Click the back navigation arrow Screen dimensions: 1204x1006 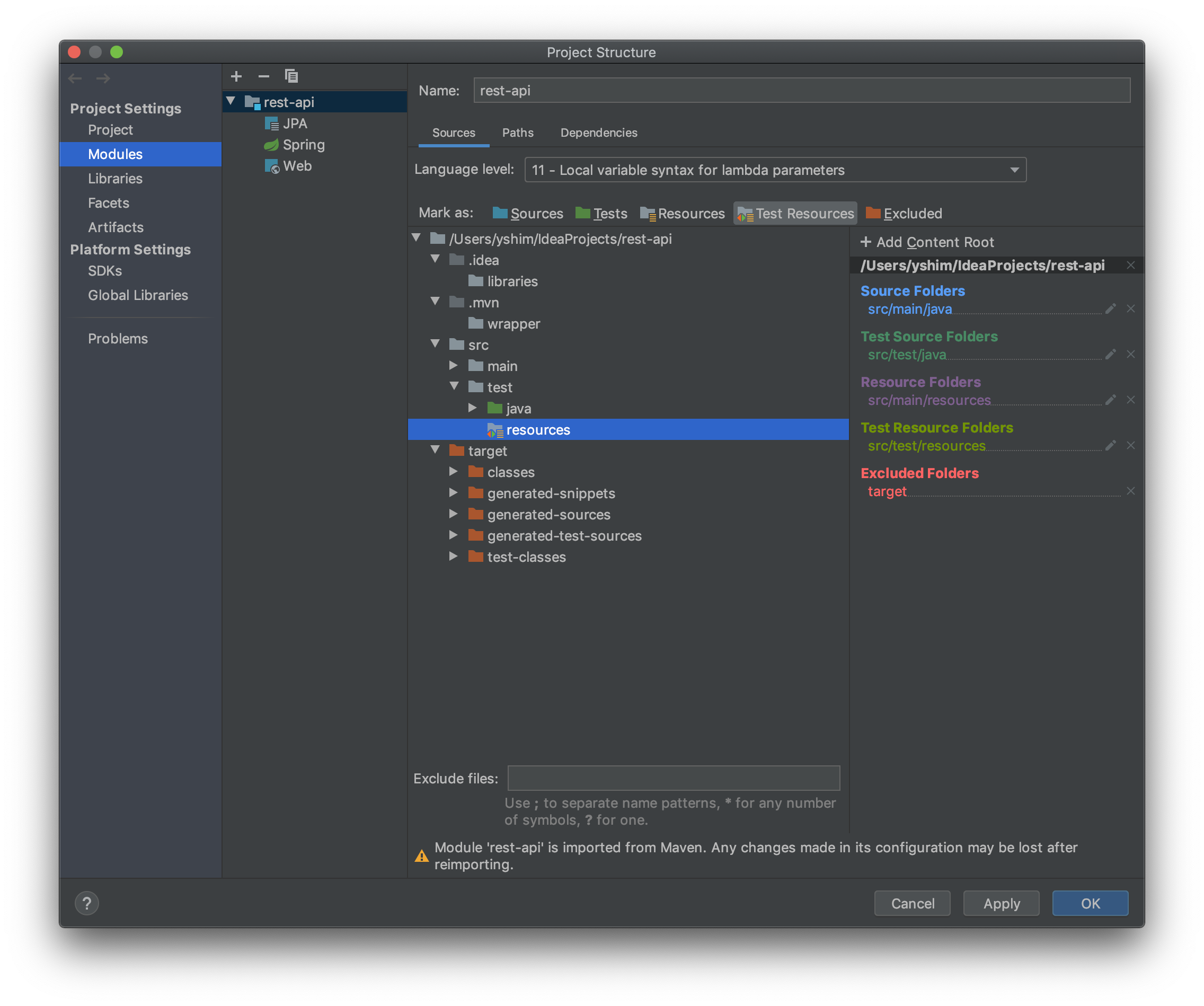(x=75, y=78)
